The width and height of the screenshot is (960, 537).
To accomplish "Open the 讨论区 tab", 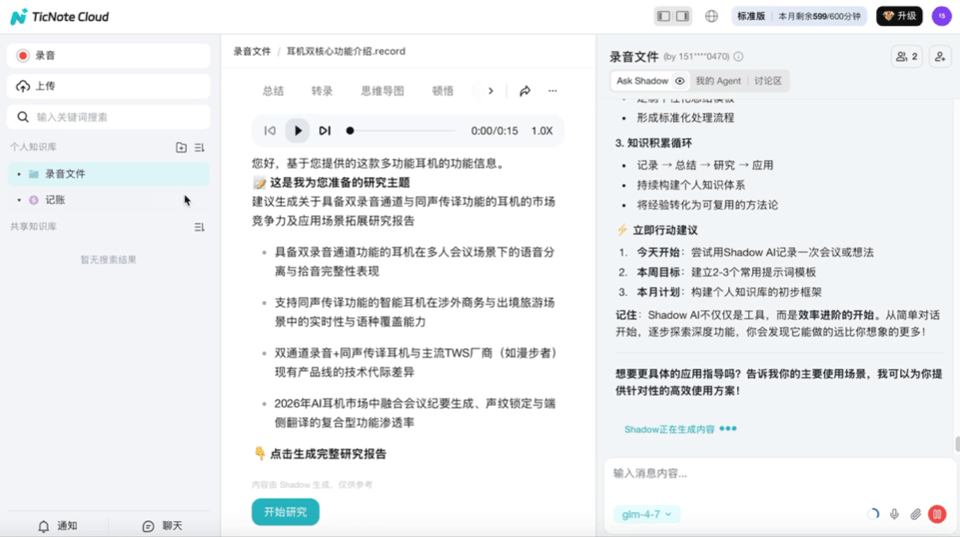I will point(768,81).
